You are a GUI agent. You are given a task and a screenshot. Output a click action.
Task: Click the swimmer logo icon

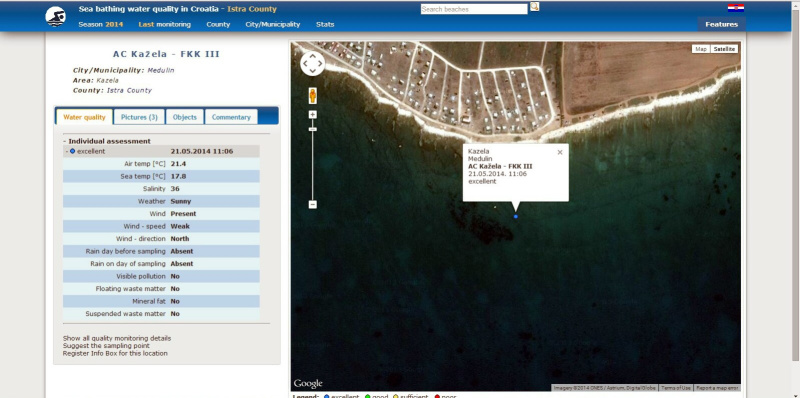(55, 17)
